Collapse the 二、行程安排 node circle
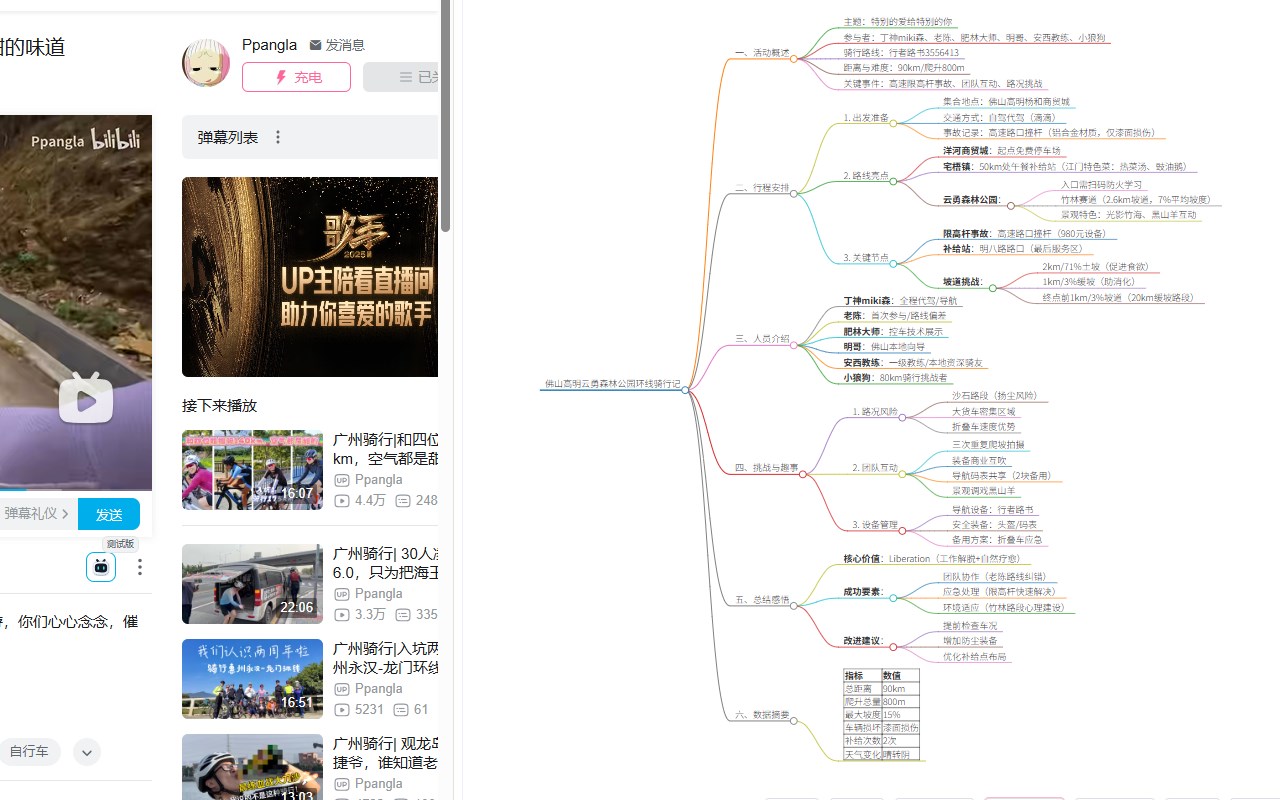 pyautogui.click(x=793, y=194)
